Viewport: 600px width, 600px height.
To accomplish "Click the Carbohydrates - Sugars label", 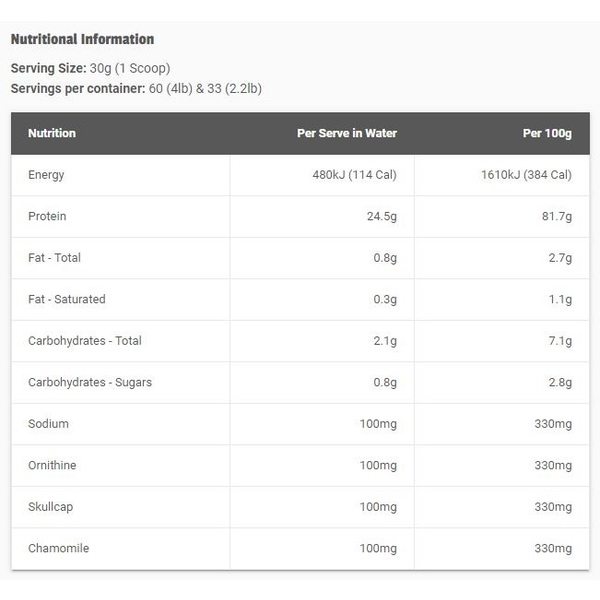I will (x=90, y=382).
